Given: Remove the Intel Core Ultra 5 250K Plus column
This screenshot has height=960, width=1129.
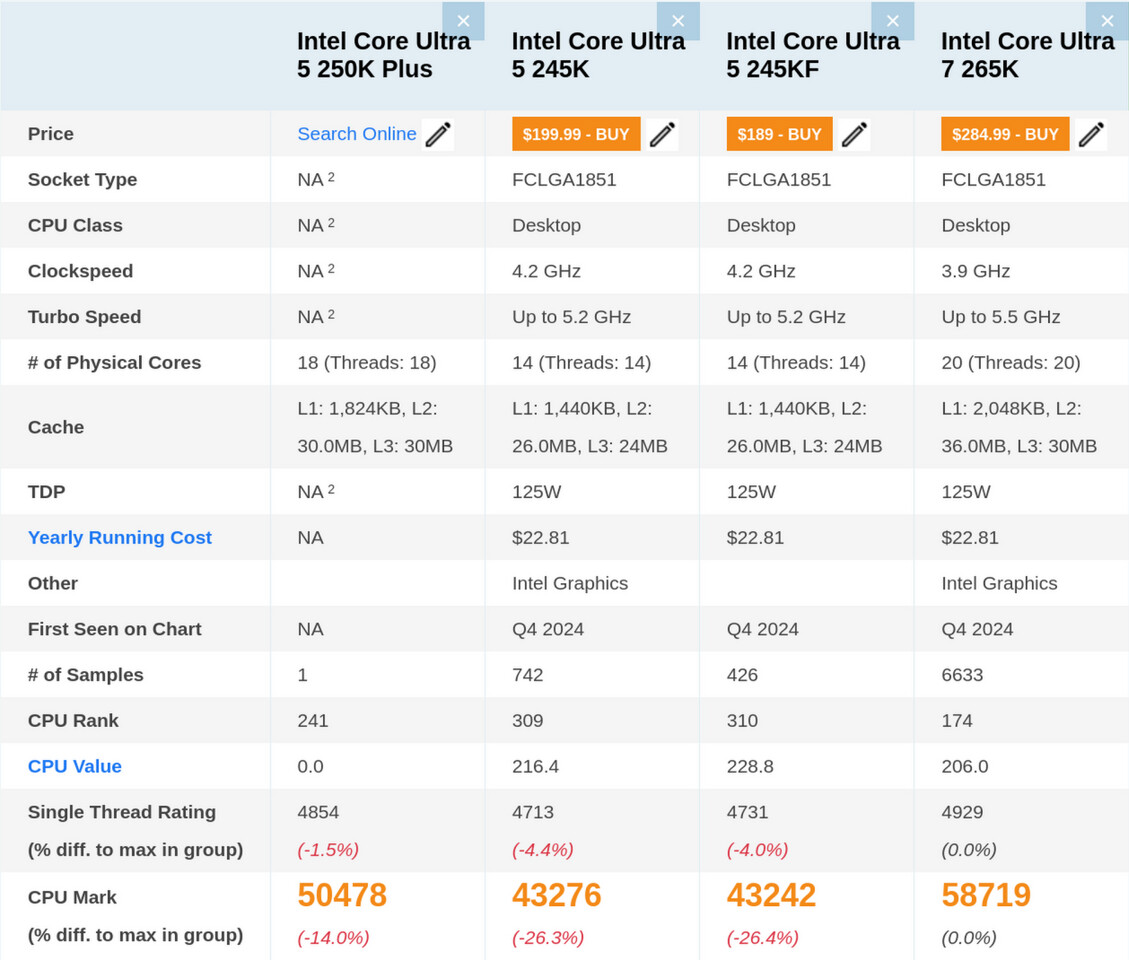Looking at the screenshot, I should [463, 20].
